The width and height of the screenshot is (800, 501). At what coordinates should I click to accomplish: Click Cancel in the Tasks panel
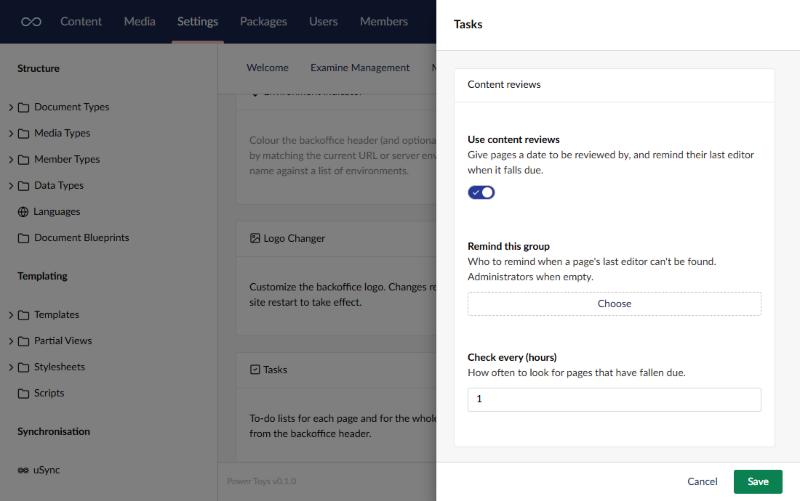coord(702,482)
